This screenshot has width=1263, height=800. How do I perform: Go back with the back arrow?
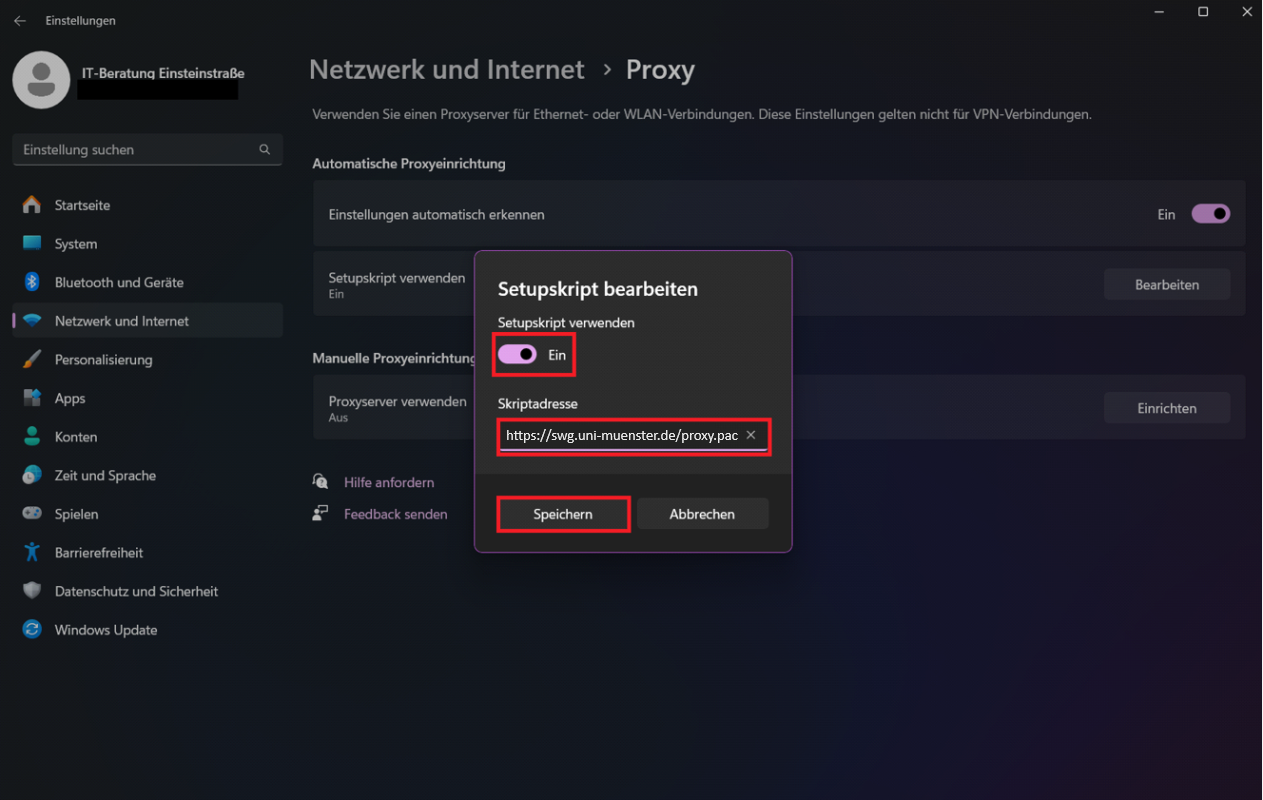20,20
